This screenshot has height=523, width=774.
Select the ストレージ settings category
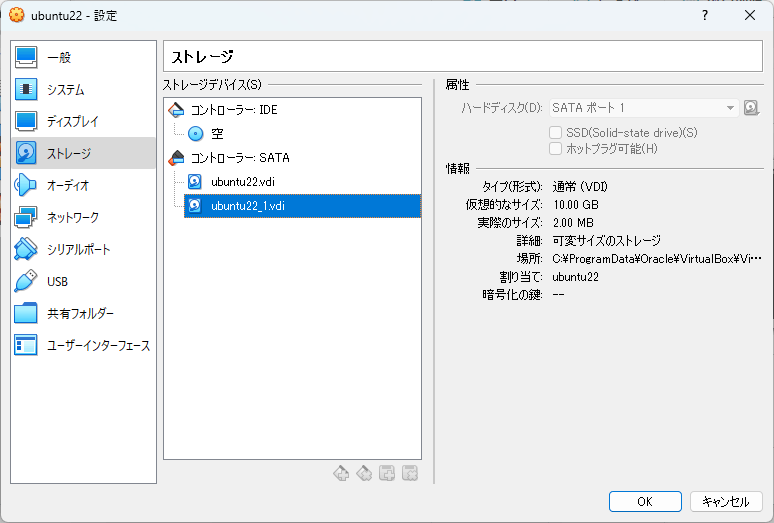83,153
